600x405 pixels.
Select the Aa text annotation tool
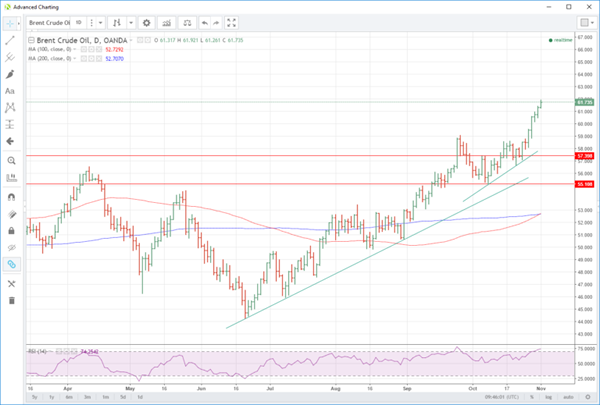click(x=10, y=90)
